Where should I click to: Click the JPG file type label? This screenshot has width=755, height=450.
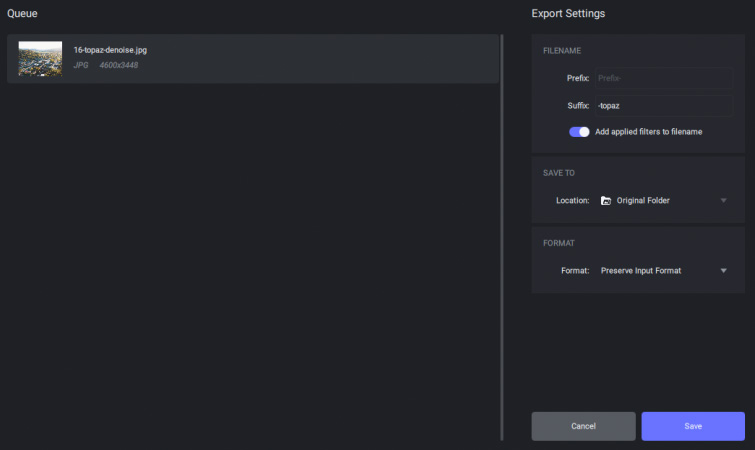pos(81,65)
